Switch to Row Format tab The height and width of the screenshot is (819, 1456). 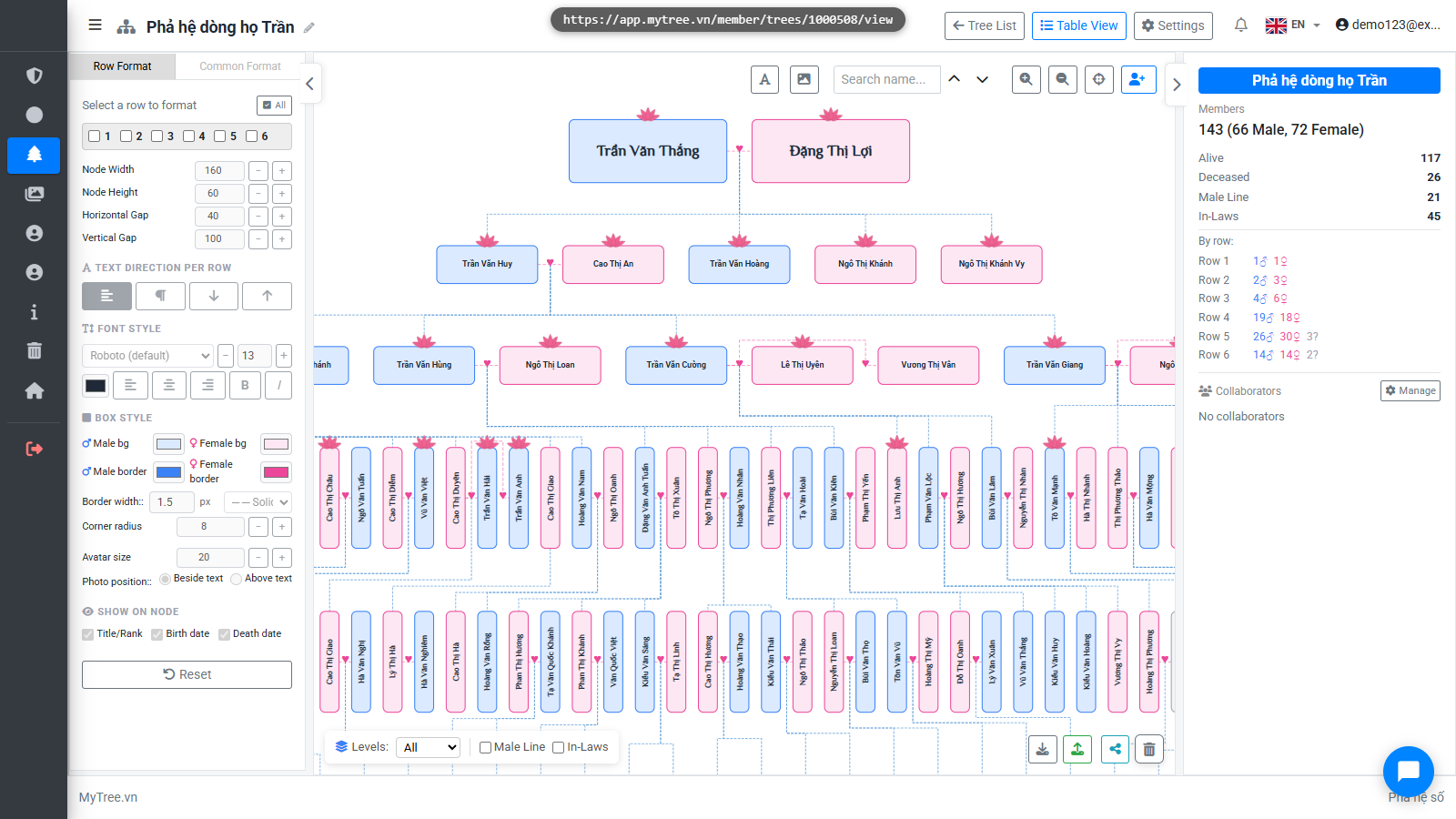pyautogui.click(x=122, y=66)
